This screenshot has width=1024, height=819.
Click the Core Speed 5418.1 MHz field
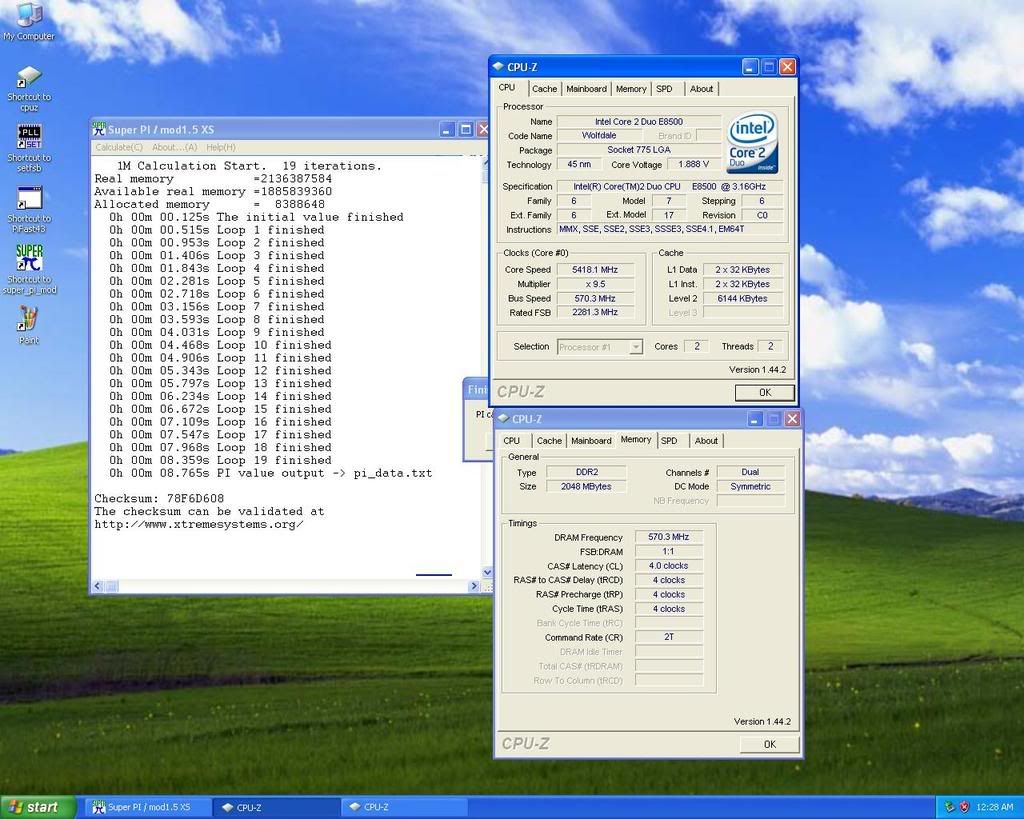tap(595, 270)
